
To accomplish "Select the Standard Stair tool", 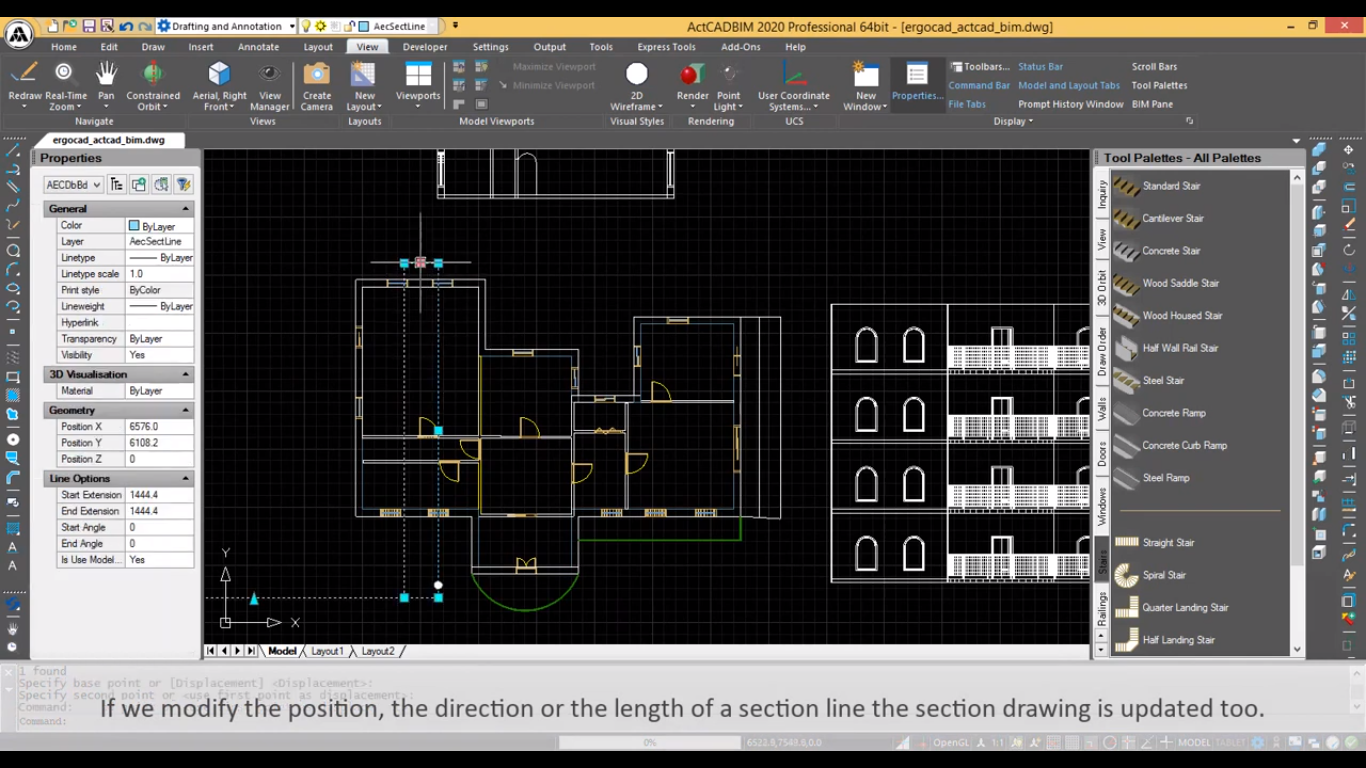I will (x=1171, y=186).
